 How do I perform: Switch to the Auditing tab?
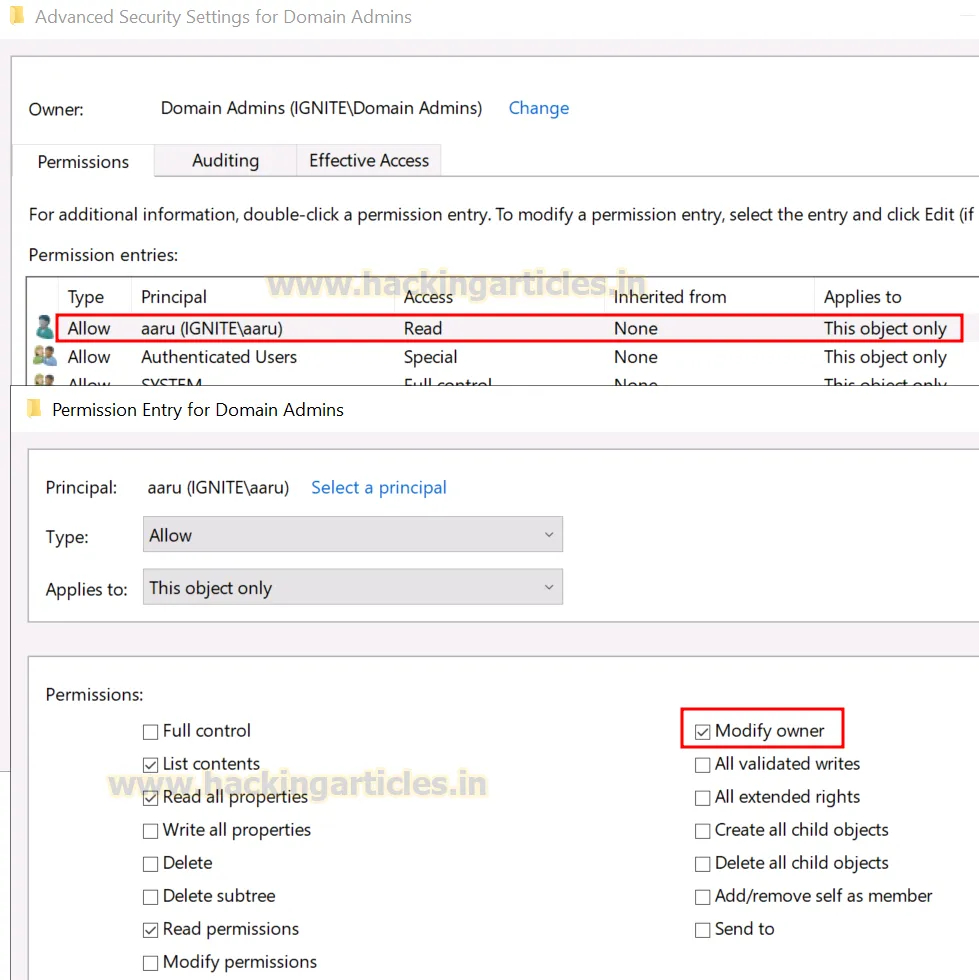(x=224, y=160)
